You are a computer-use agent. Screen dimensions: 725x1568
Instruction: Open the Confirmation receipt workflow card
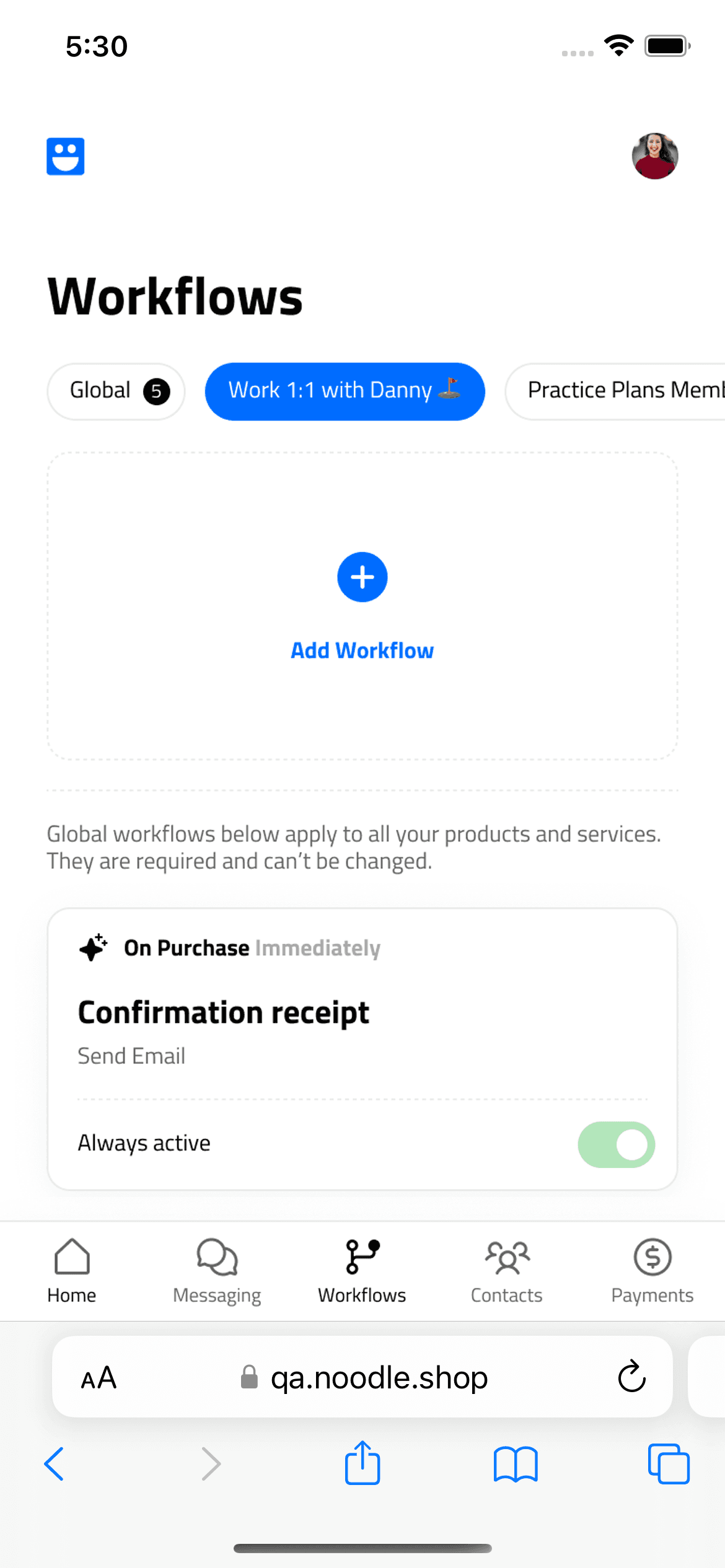pyautogui.click(x=362, y=1049)
